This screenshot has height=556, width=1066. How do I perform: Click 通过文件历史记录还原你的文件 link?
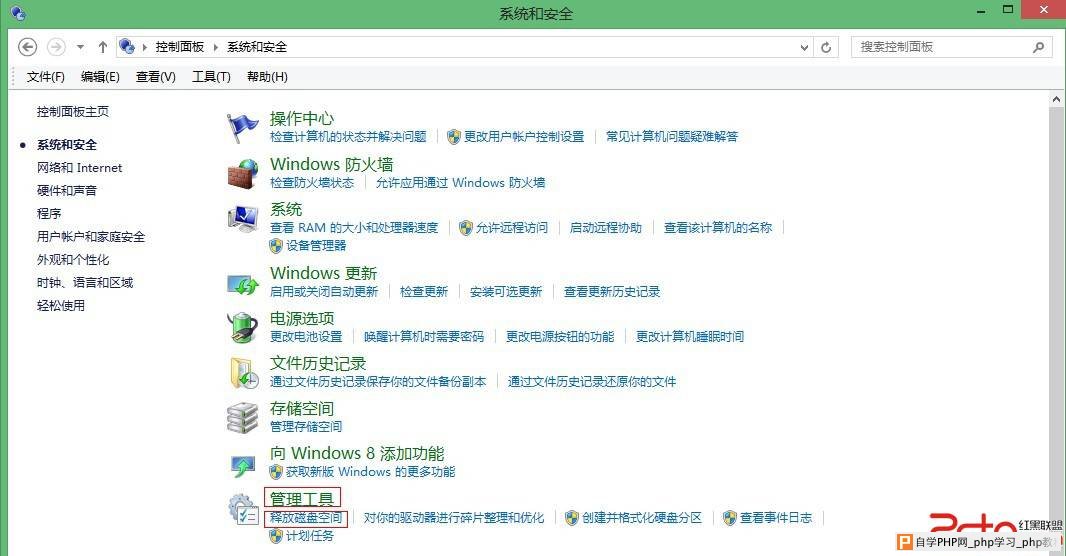591,381
